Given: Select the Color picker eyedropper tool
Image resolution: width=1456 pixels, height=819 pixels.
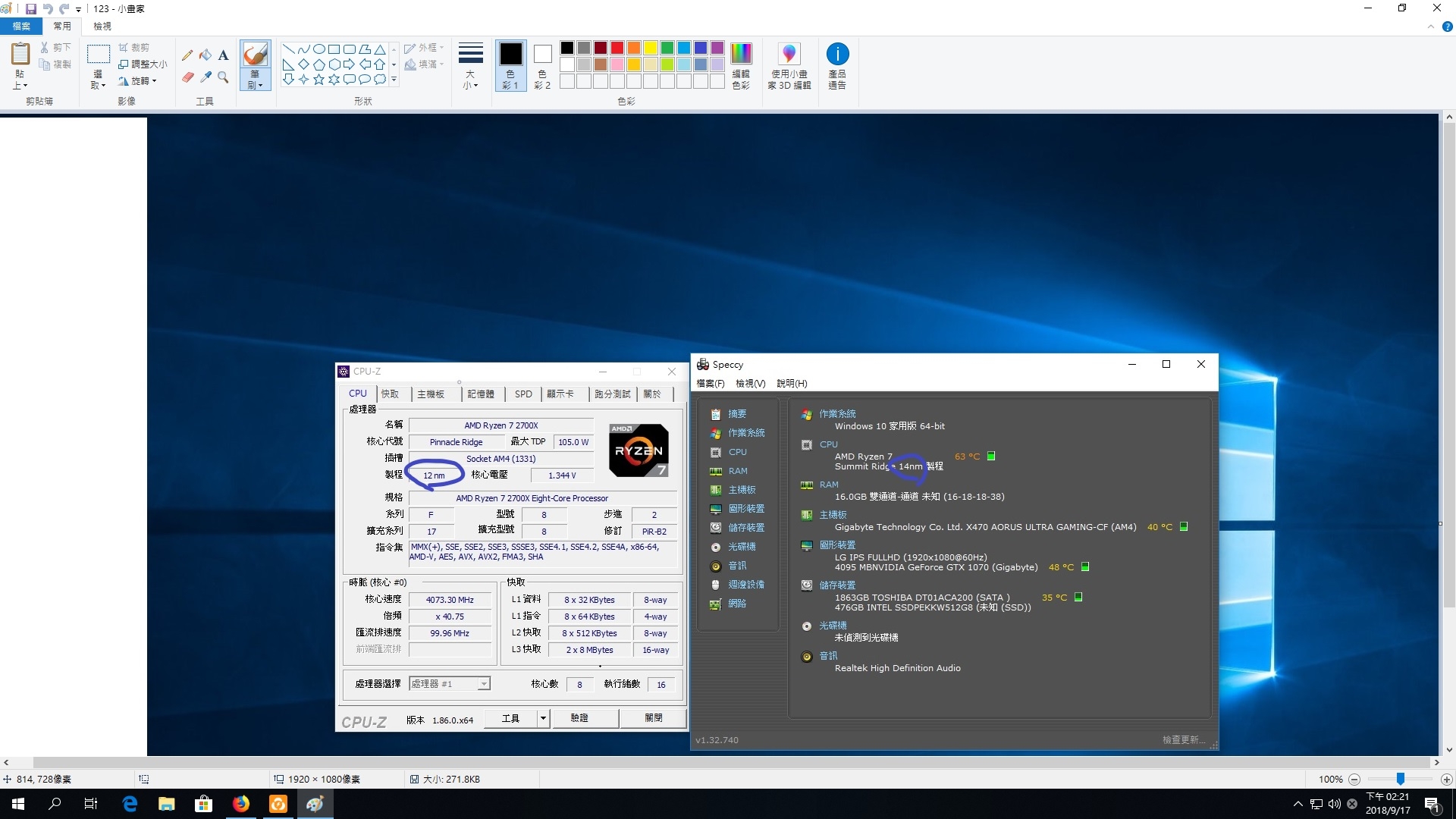Looking at the screenshot, I should point(206,77).
